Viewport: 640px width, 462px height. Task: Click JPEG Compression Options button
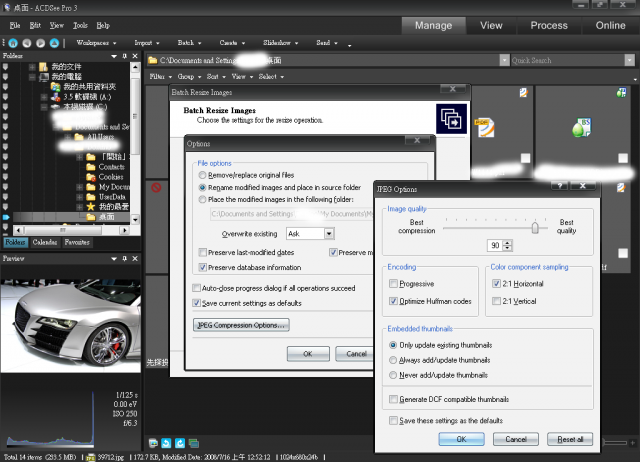point(241,325)
